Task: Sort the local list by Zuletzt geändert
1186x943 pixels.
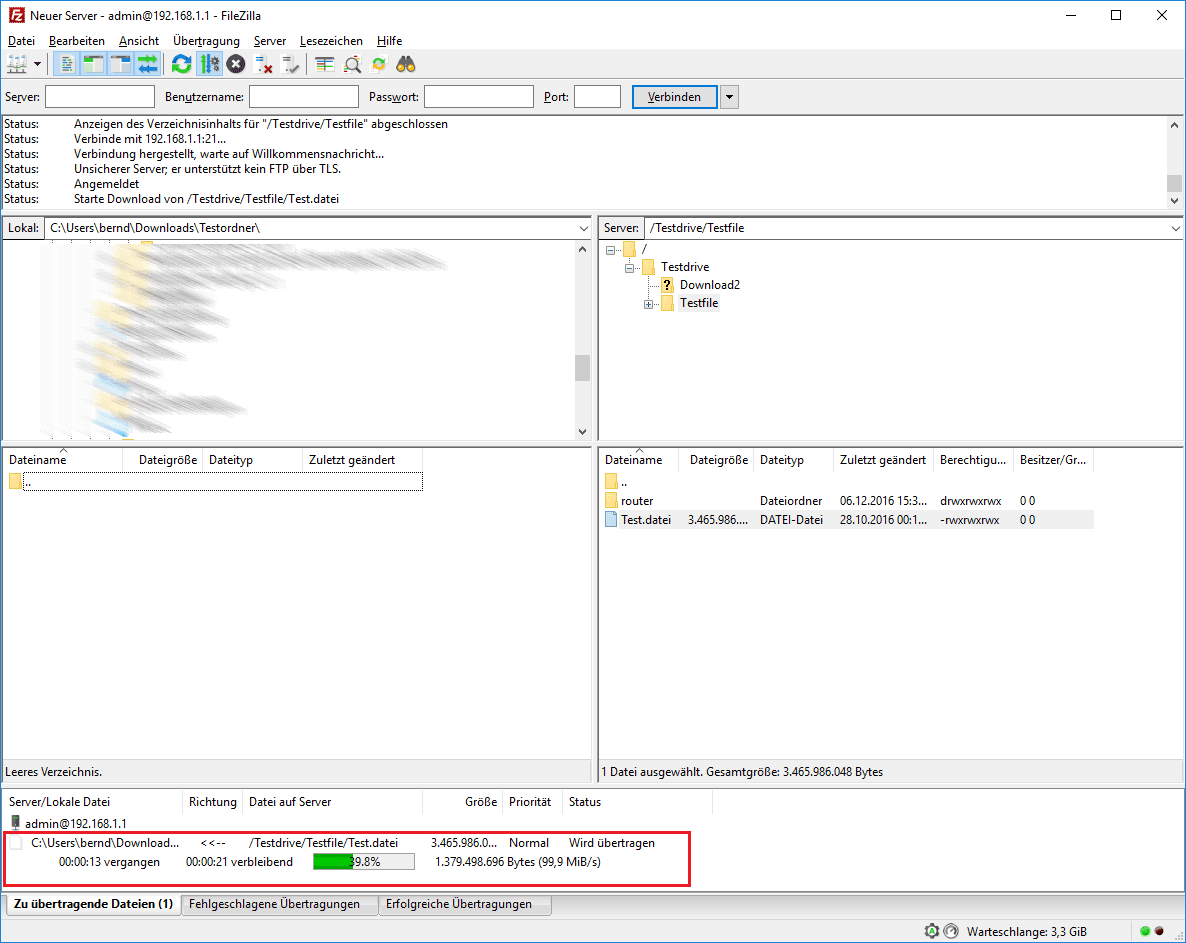Action: point(362,460)
